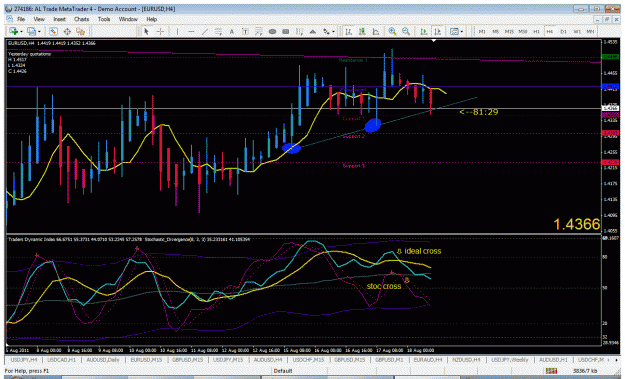Open the View menu

point(39,19)
